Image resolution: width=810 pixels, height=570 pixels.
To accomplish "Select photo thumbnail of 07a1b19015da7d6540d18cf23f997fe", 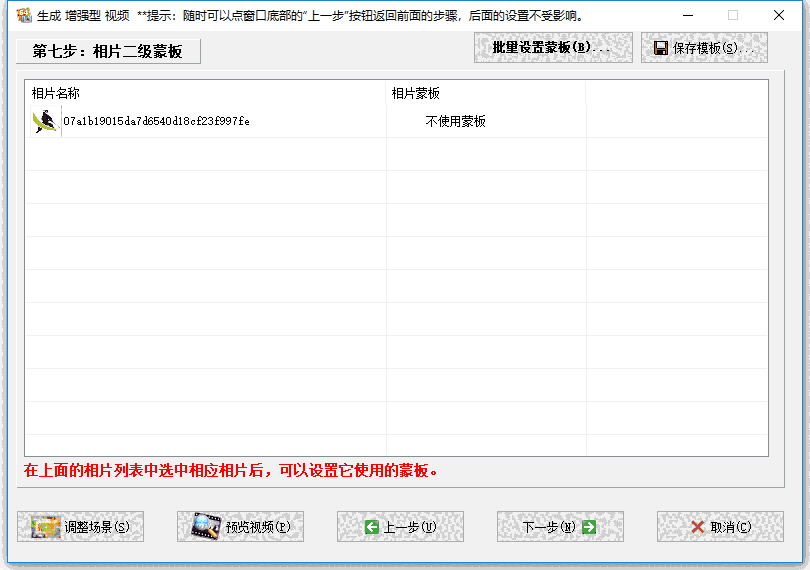I will 45,121.
